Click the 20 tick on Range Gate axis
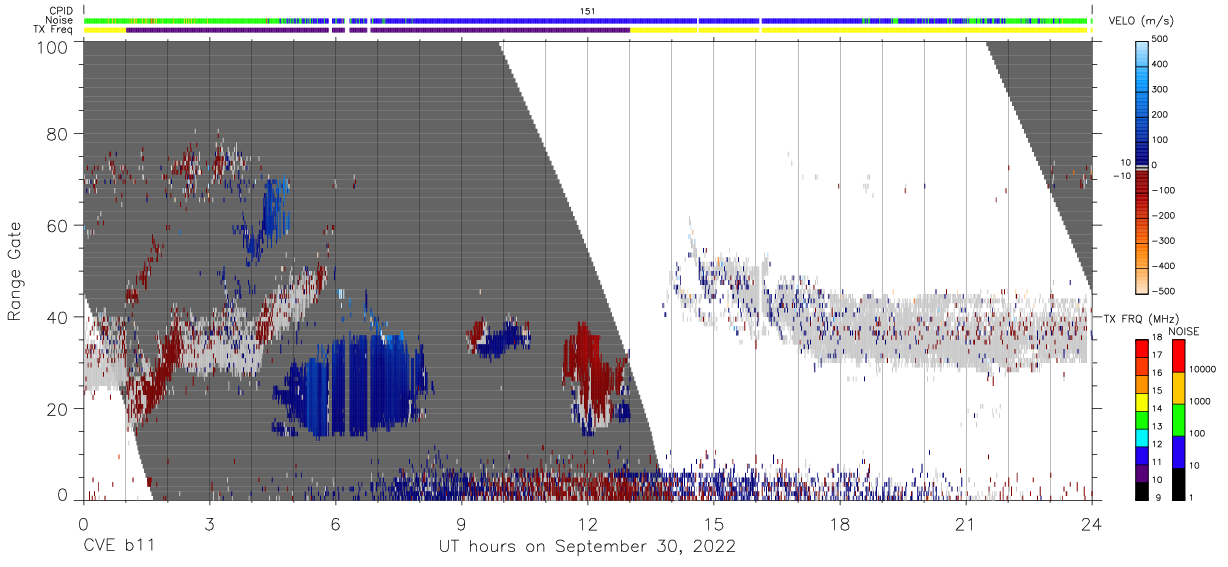The height and width of the screenshot is (567, 1228). click(x=59, y=409)
